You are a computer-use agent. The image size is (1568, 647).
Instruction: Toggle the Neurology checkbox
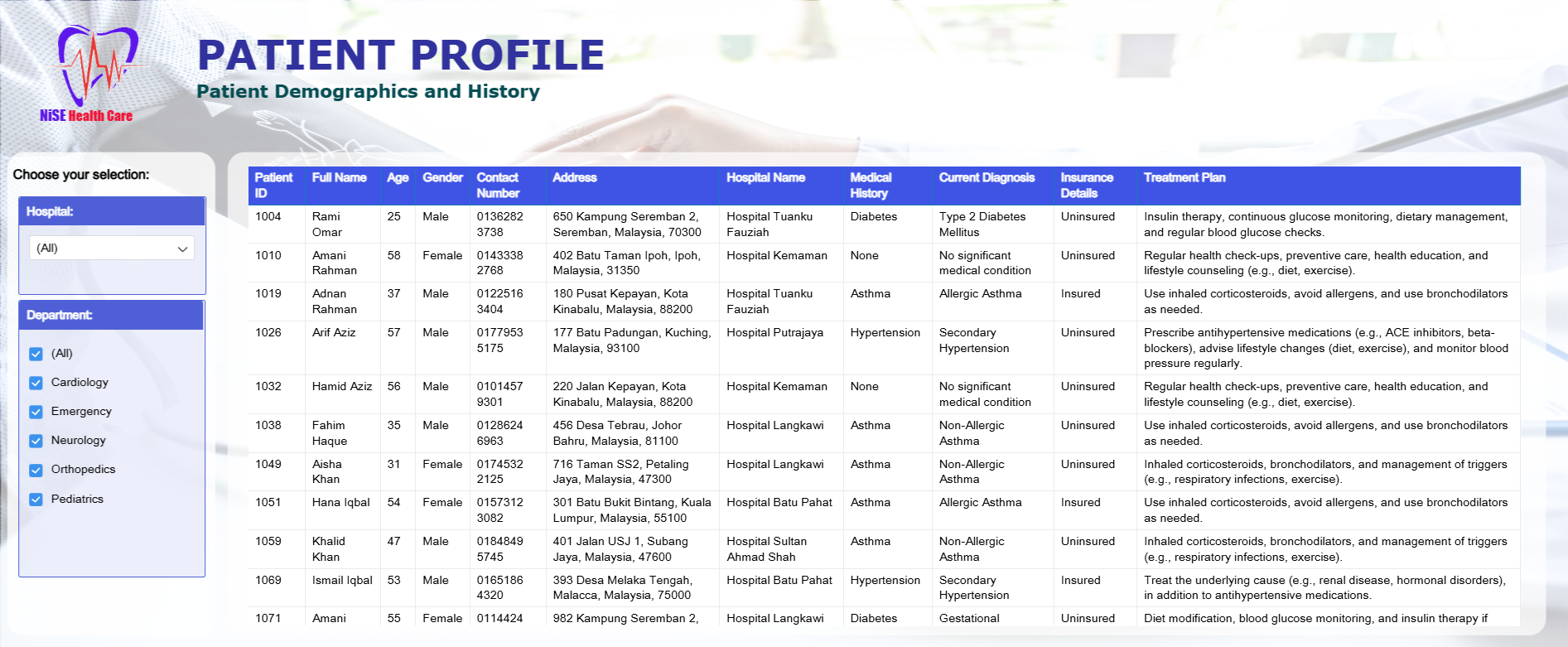(x=36, y=441)
